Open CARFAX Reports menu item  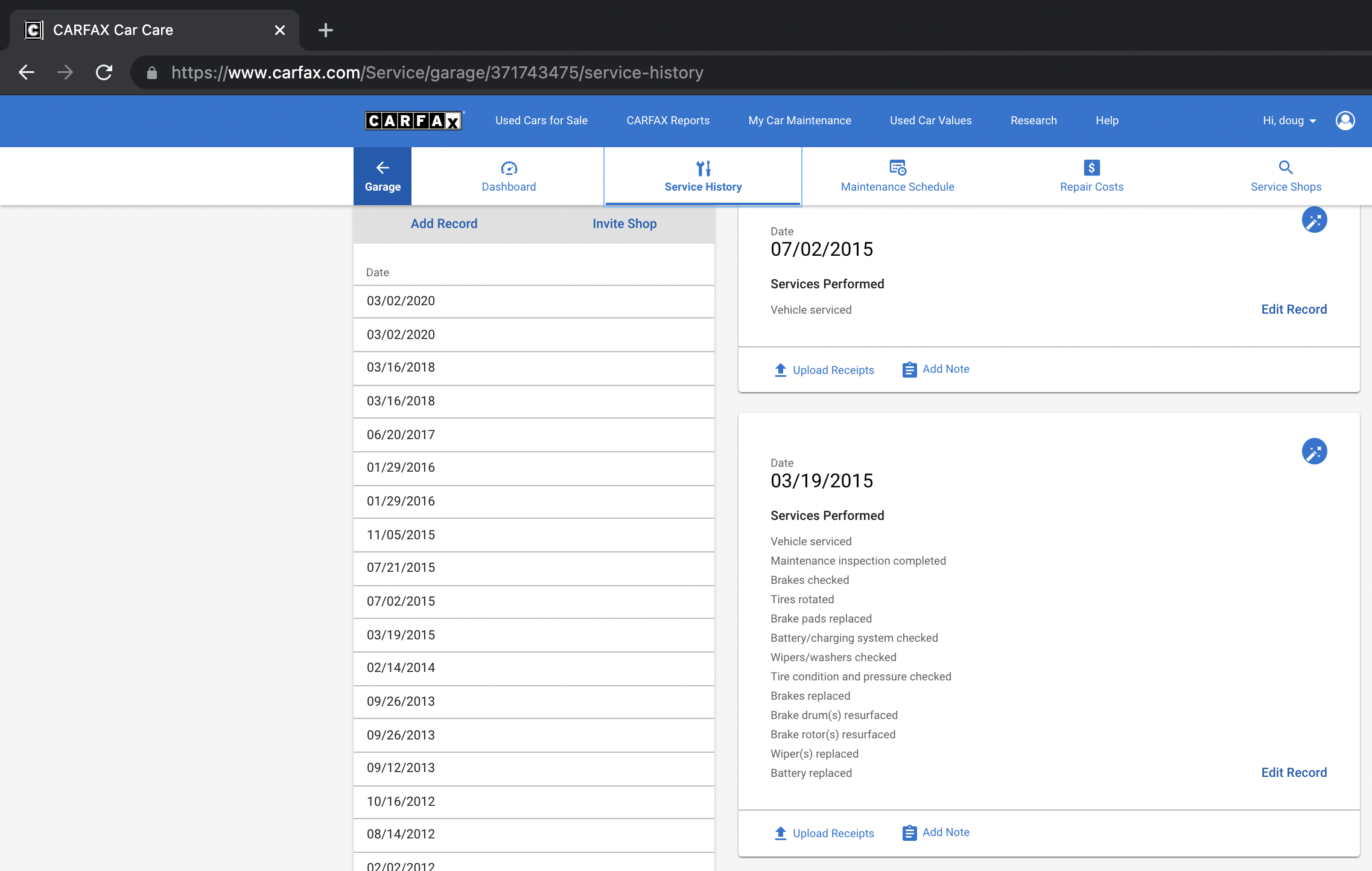click(668, 121)
